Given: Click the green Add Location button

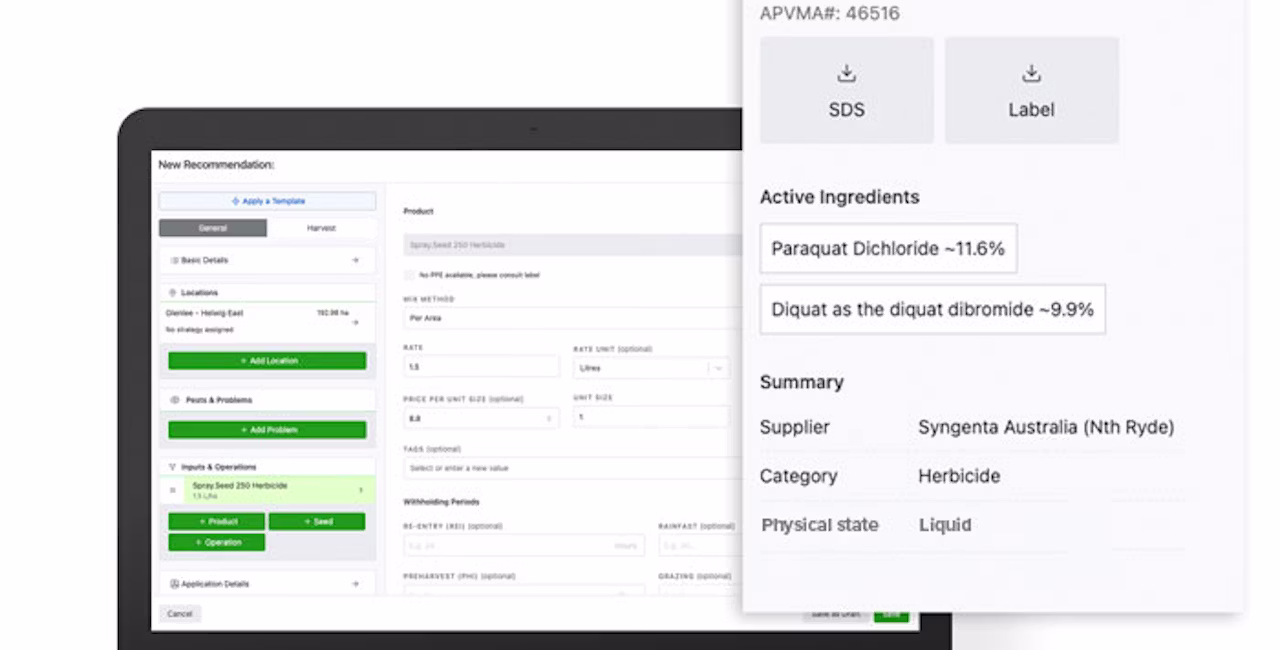Looking at the screenshot, I should (267, 360).
